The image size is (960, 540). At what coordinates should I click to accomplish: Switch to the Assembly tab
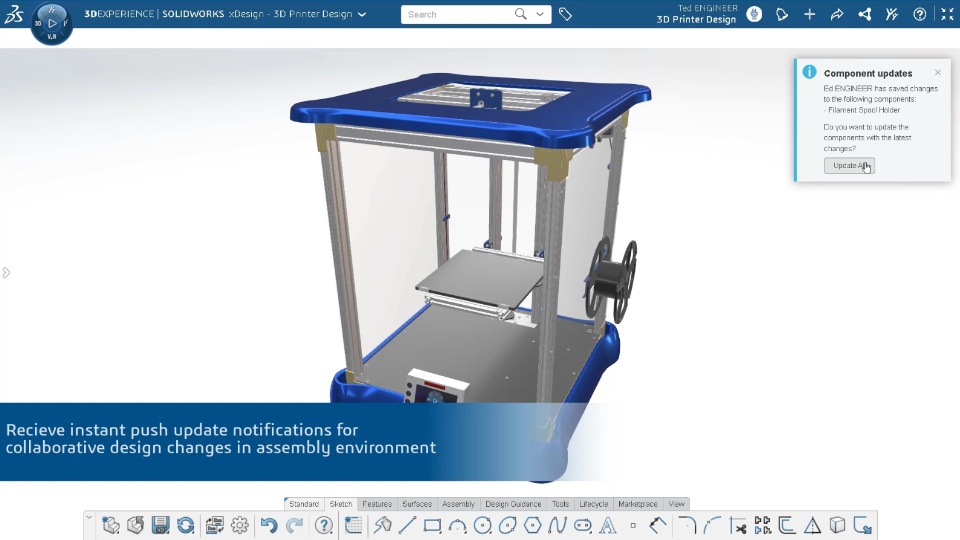click(x=458, y=504)
